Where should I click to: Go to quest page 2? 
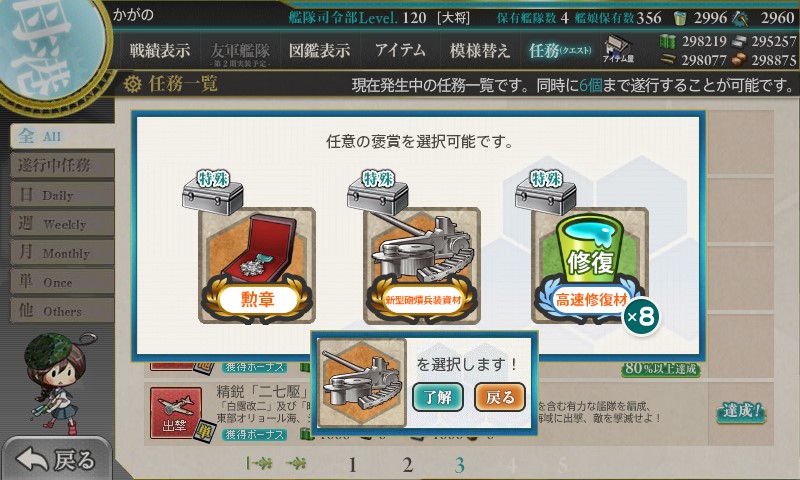tap(407, 464)
